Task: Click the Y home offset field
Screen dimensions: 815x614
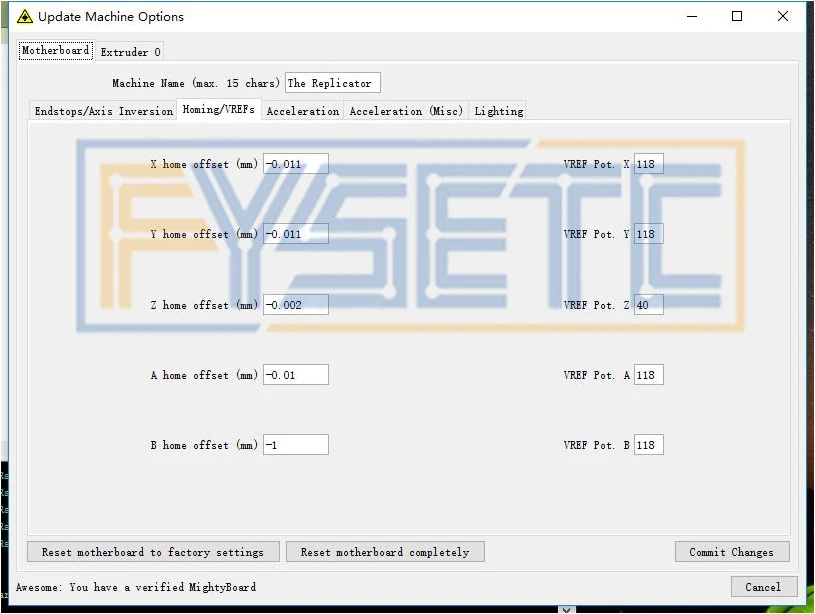Action: [296, 234]
